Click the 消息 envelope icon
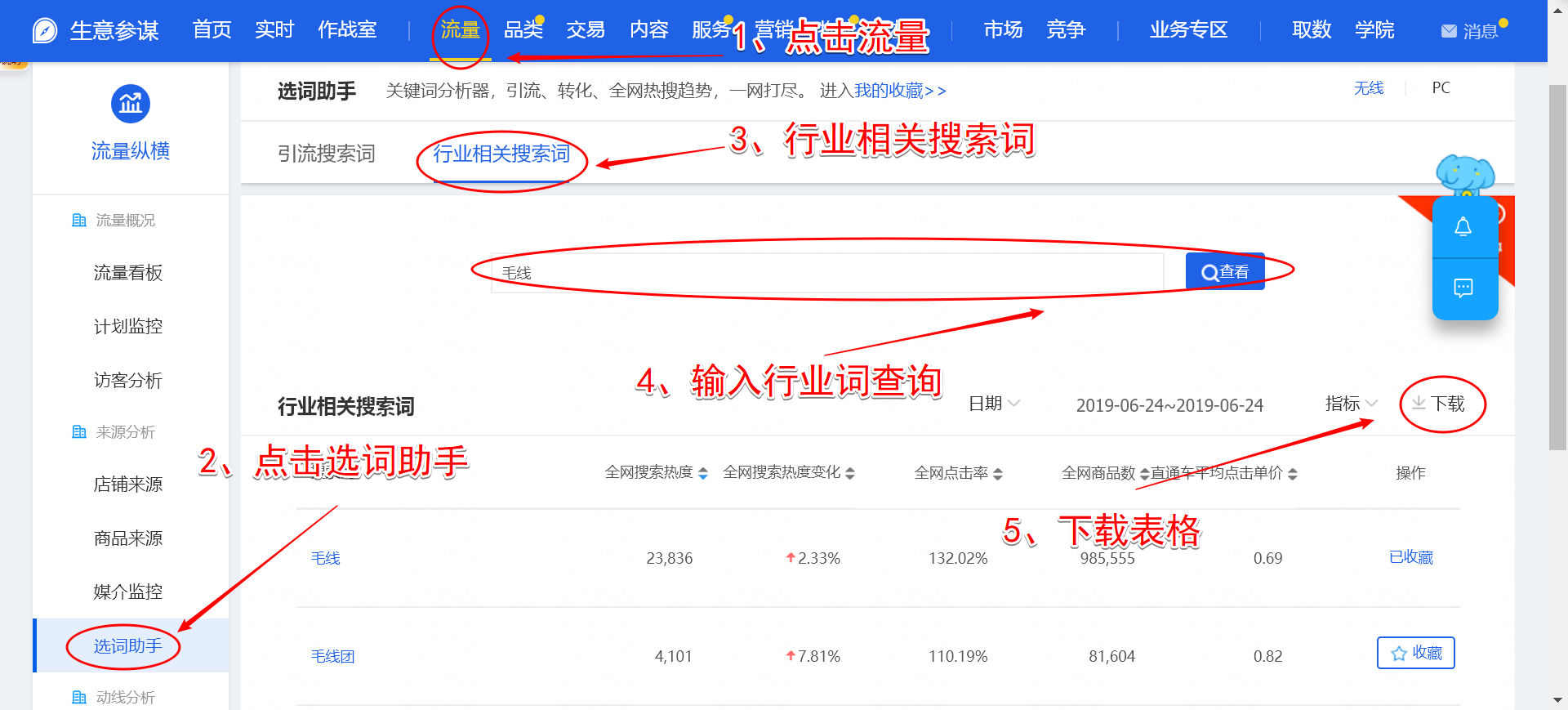The height and width of the screenshot is (710, 1568). (1449, 31)
